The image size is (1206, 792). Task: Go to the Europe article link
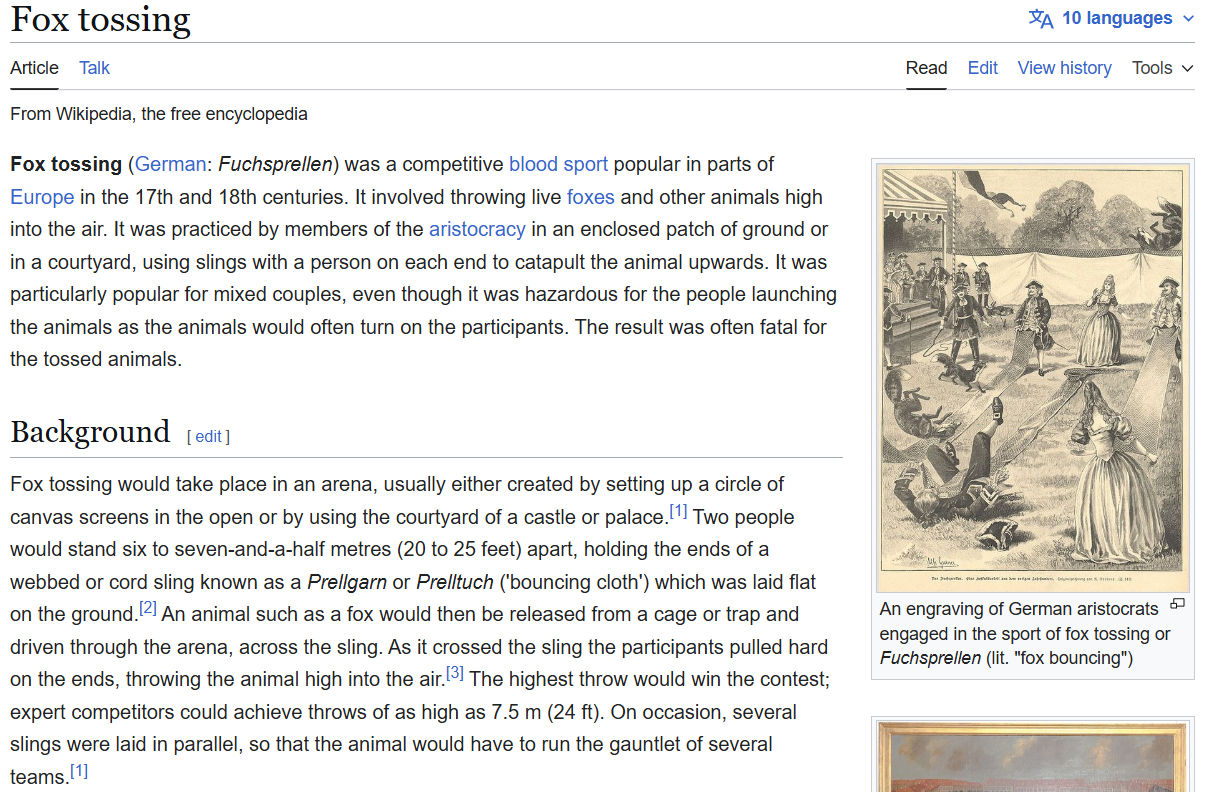pos(42,197)
